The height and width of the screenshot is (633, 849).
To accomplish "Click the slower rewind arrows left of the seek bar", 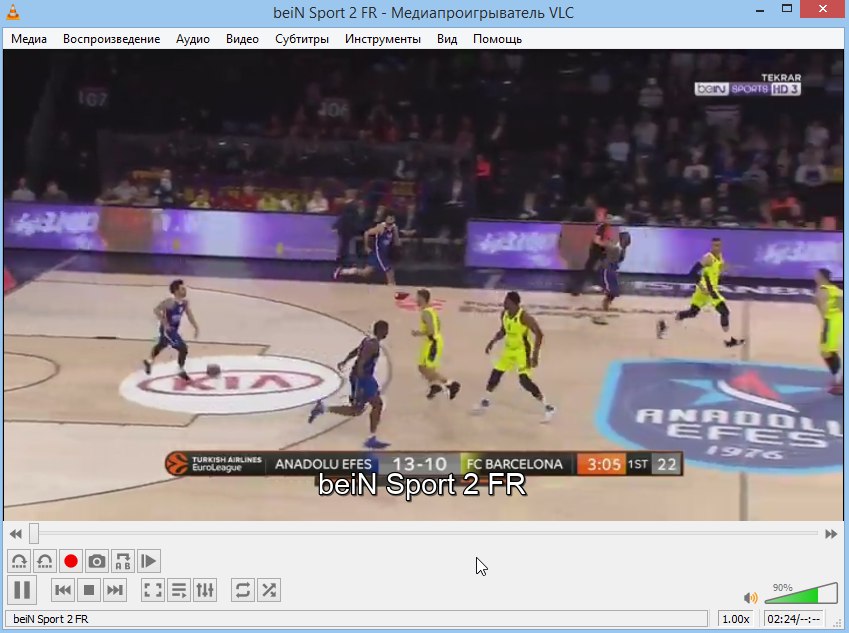I will [x=16, y=534].
